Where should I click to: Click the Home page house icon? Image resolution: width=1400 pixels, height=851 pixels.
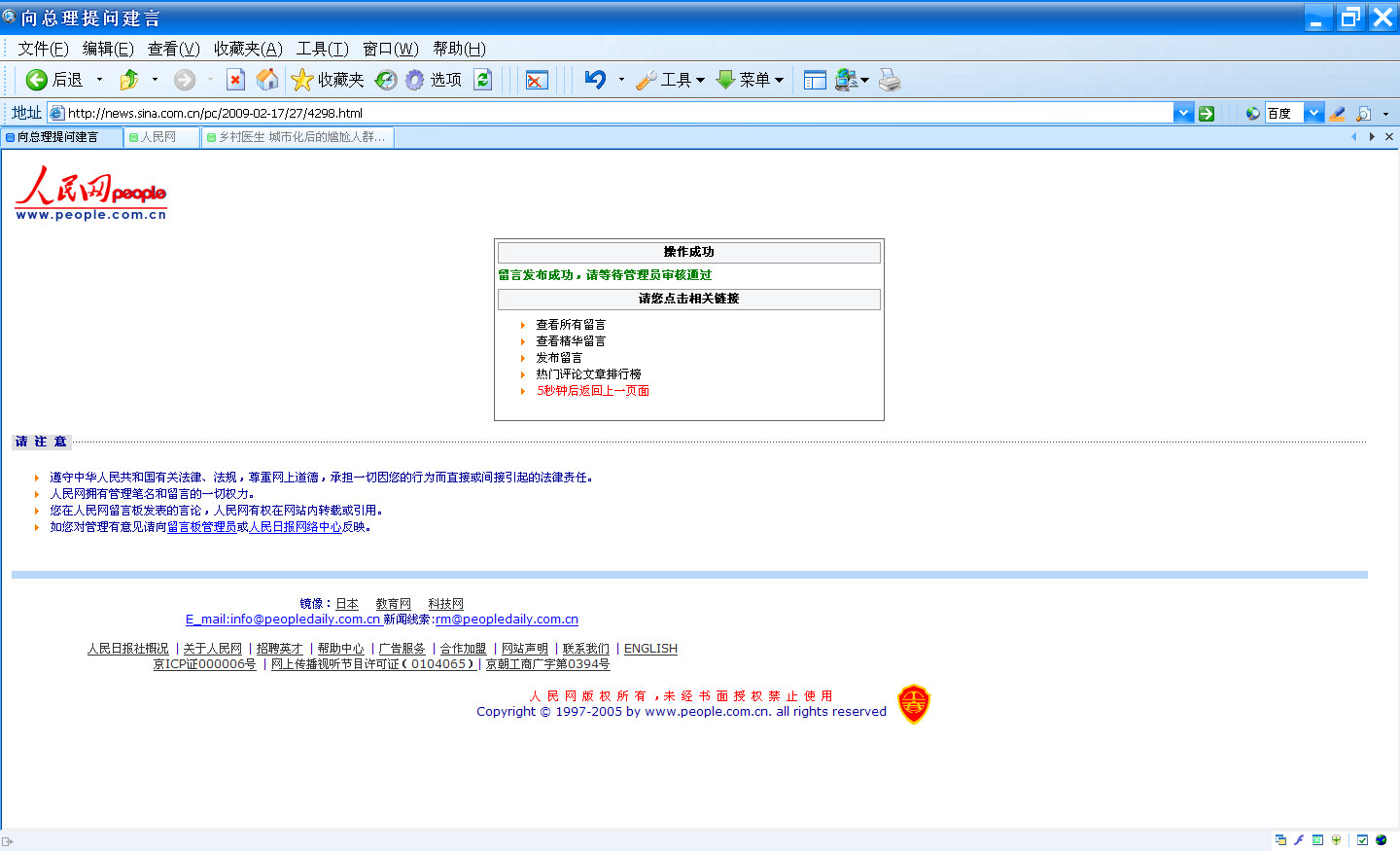point(267,80)
